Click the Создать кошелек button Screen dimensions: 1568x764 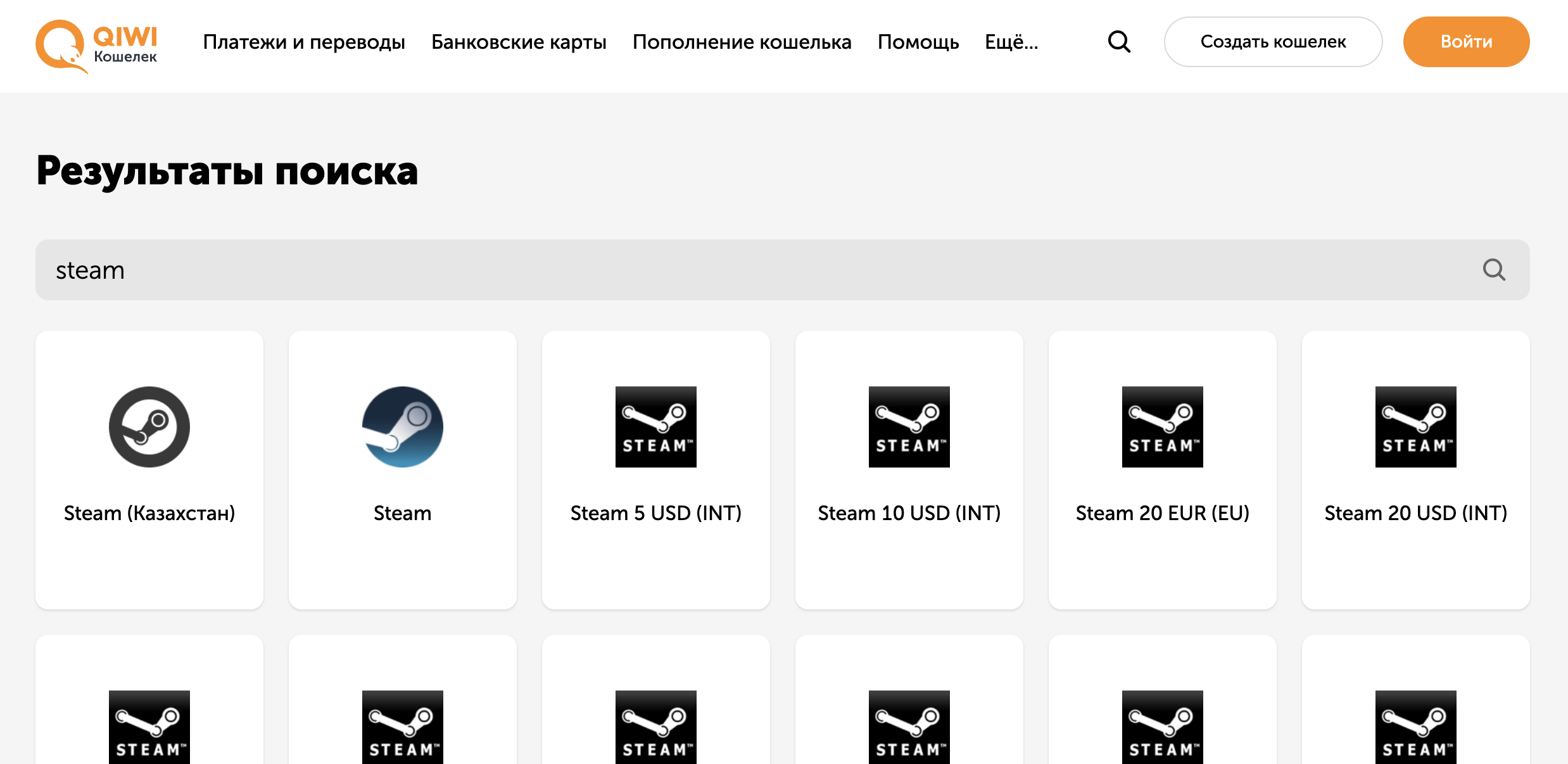point(1273,42)
